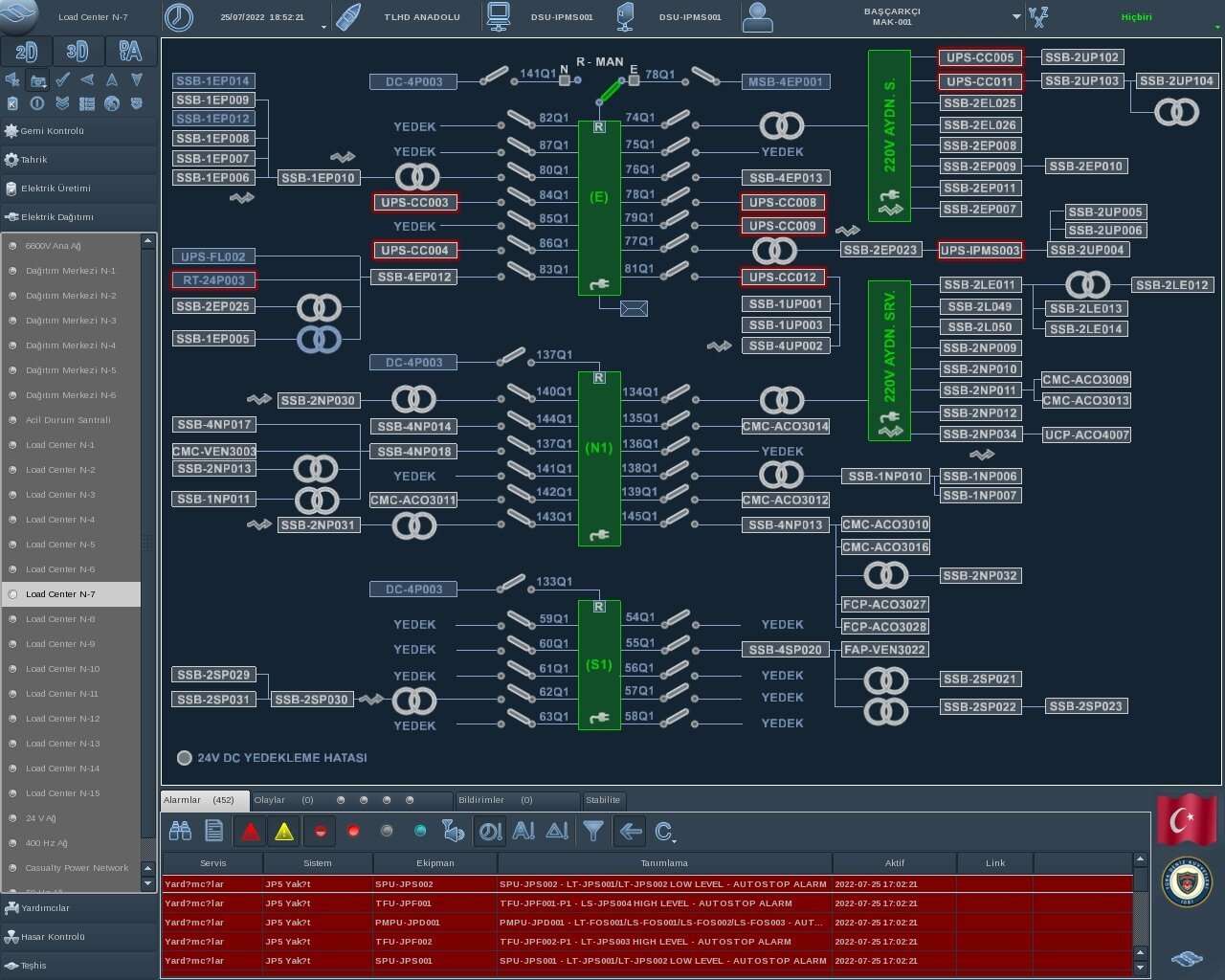The image size is (1225, 980).
Task: Click the globe icon in left toolbar
Action: [x=112, y=103]
